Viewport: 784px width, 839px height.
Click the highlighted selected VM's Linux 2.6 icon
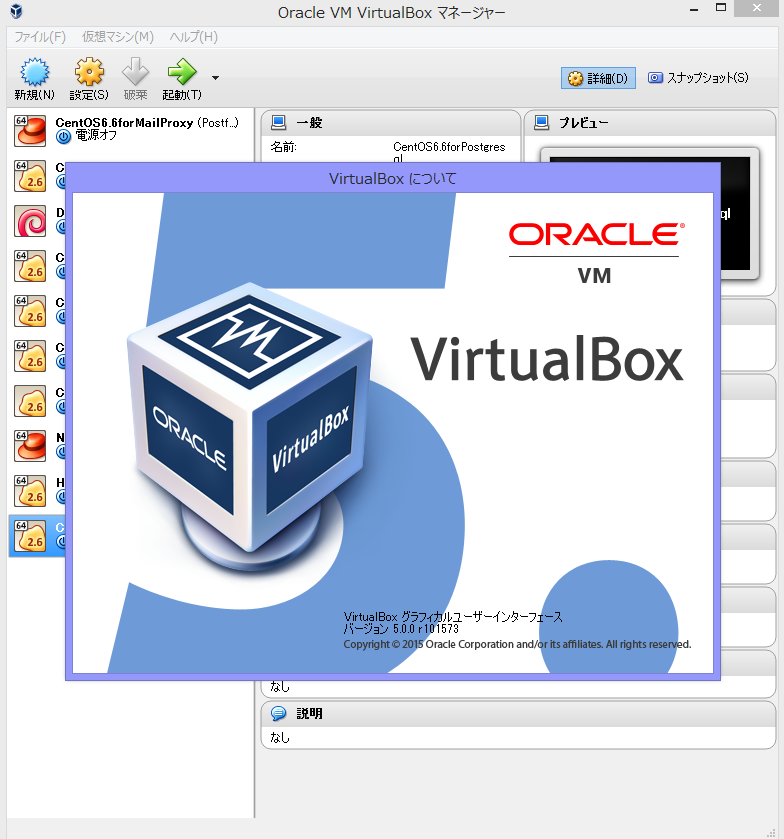[x=30, y=536]
